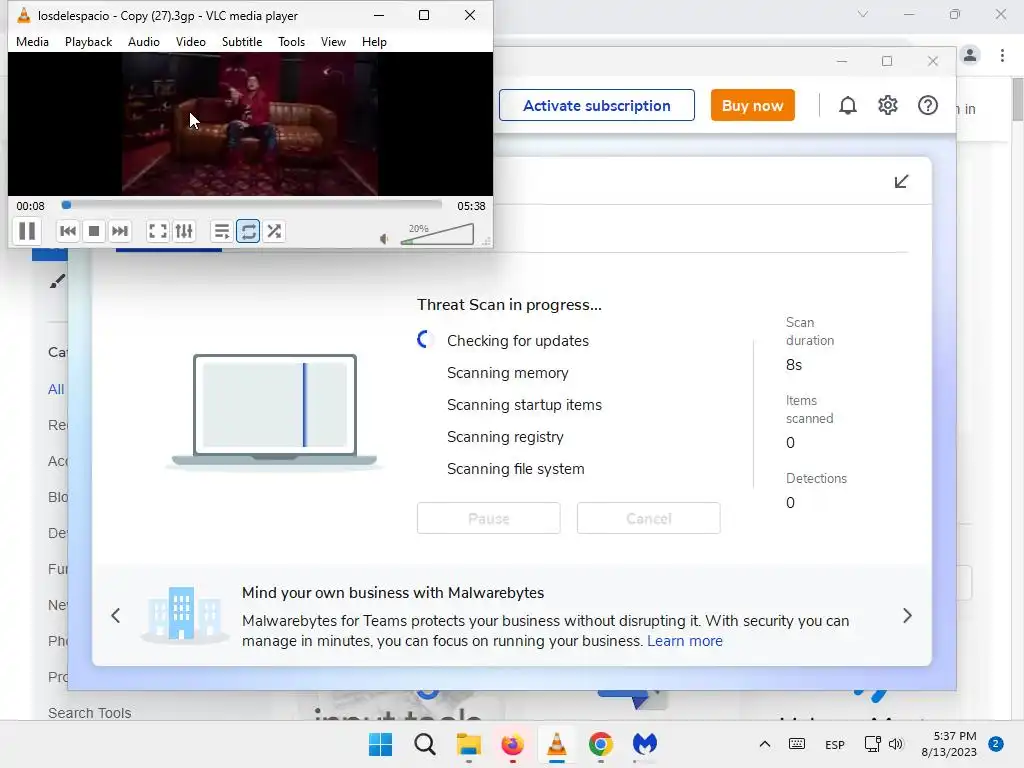The height and width of the screenshot is (768, 1024).
Task: Collapse the scan panel with arrow icon
Action: point(901,182)
